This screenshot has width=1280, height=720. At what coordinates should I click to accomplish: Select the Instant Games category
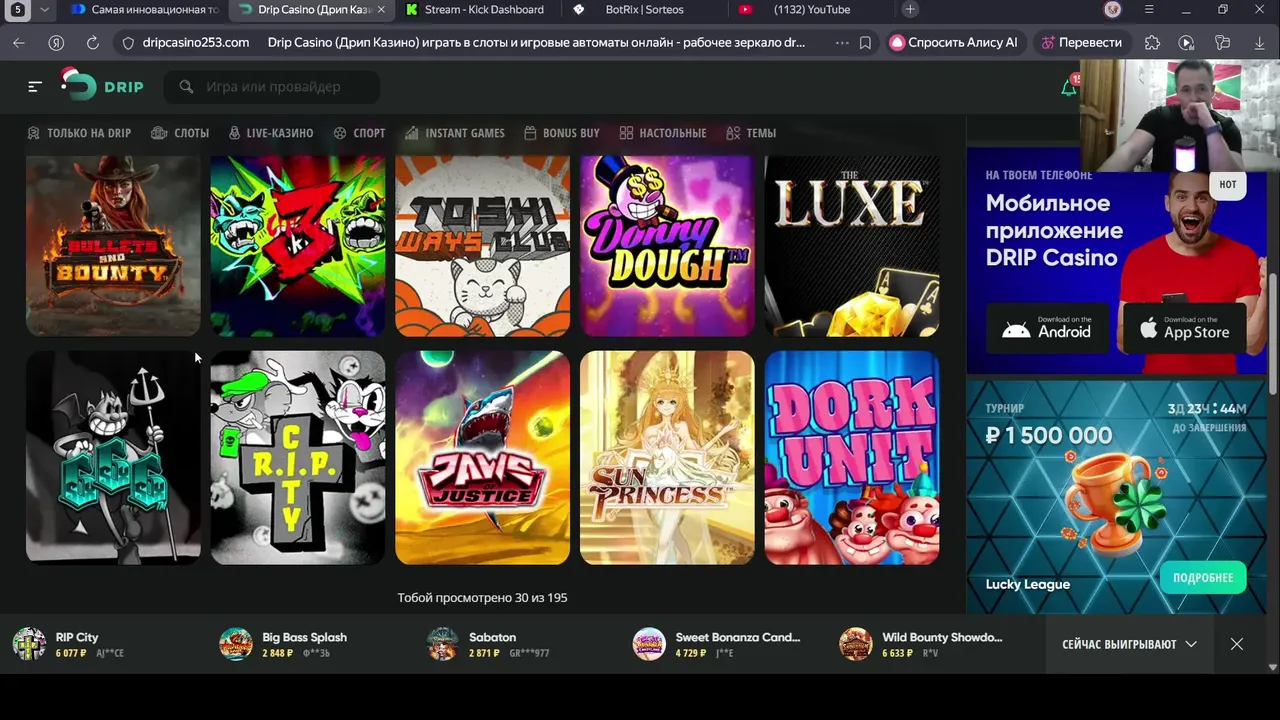point(454,133)
